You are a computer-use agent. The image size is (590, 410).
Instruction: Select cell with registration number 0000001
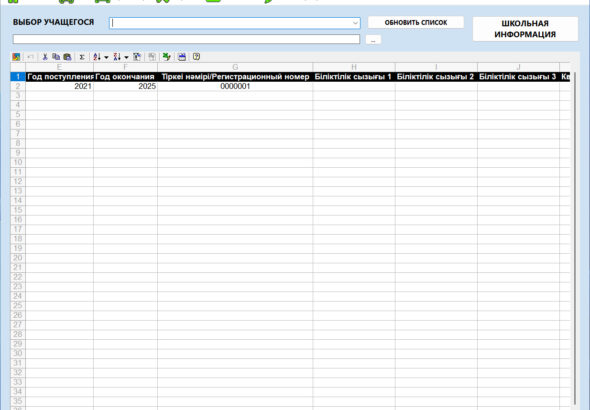(235, 86)
